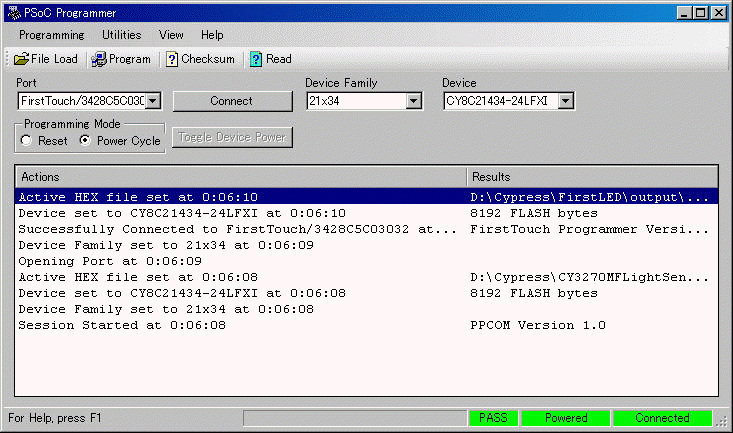Click the Checksum question-mark icon
Screen dimensions: 733x433
pyautogui.click(x=172, y=59)
